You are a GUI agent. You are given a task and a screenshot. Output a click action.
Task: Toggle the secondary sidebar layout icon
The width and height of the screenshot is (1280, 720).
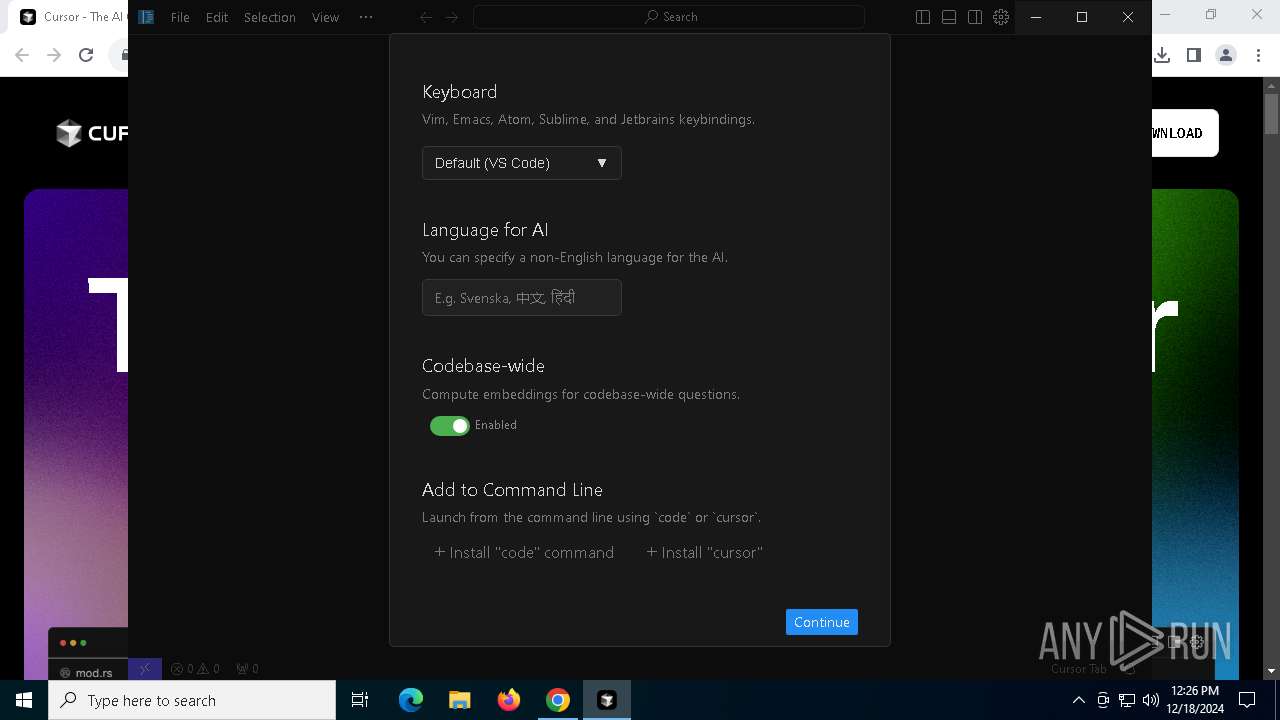pos(975,17)
